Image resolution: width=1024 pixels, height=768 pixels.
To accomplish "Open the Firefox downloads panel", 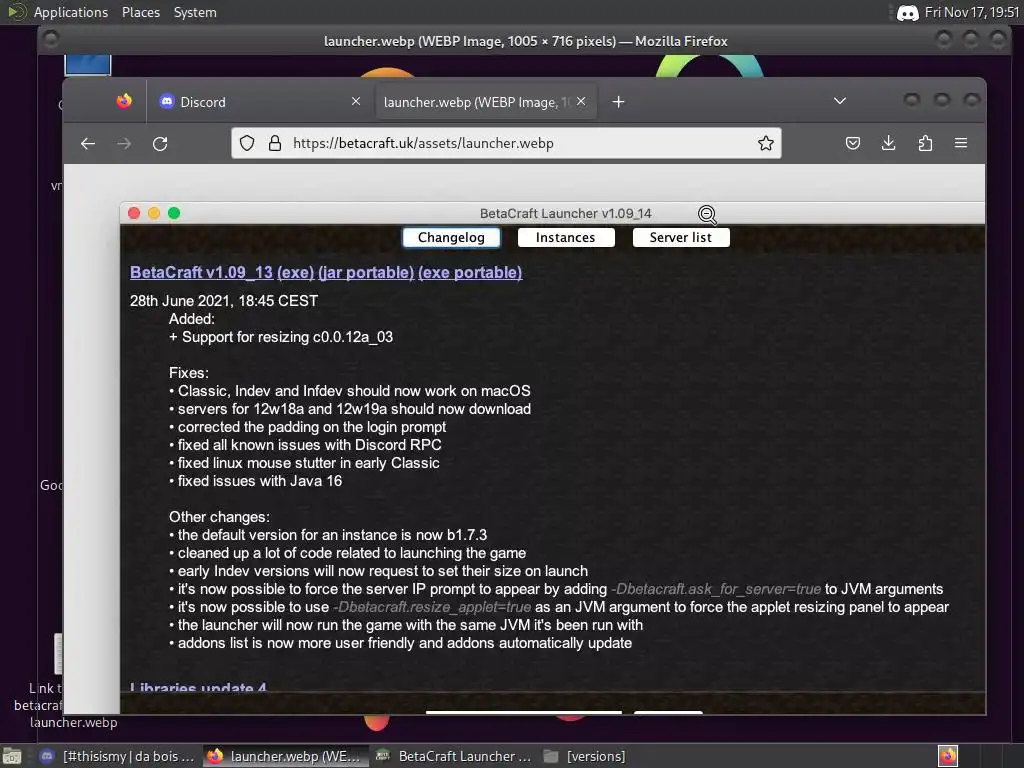I will point(888,143).
